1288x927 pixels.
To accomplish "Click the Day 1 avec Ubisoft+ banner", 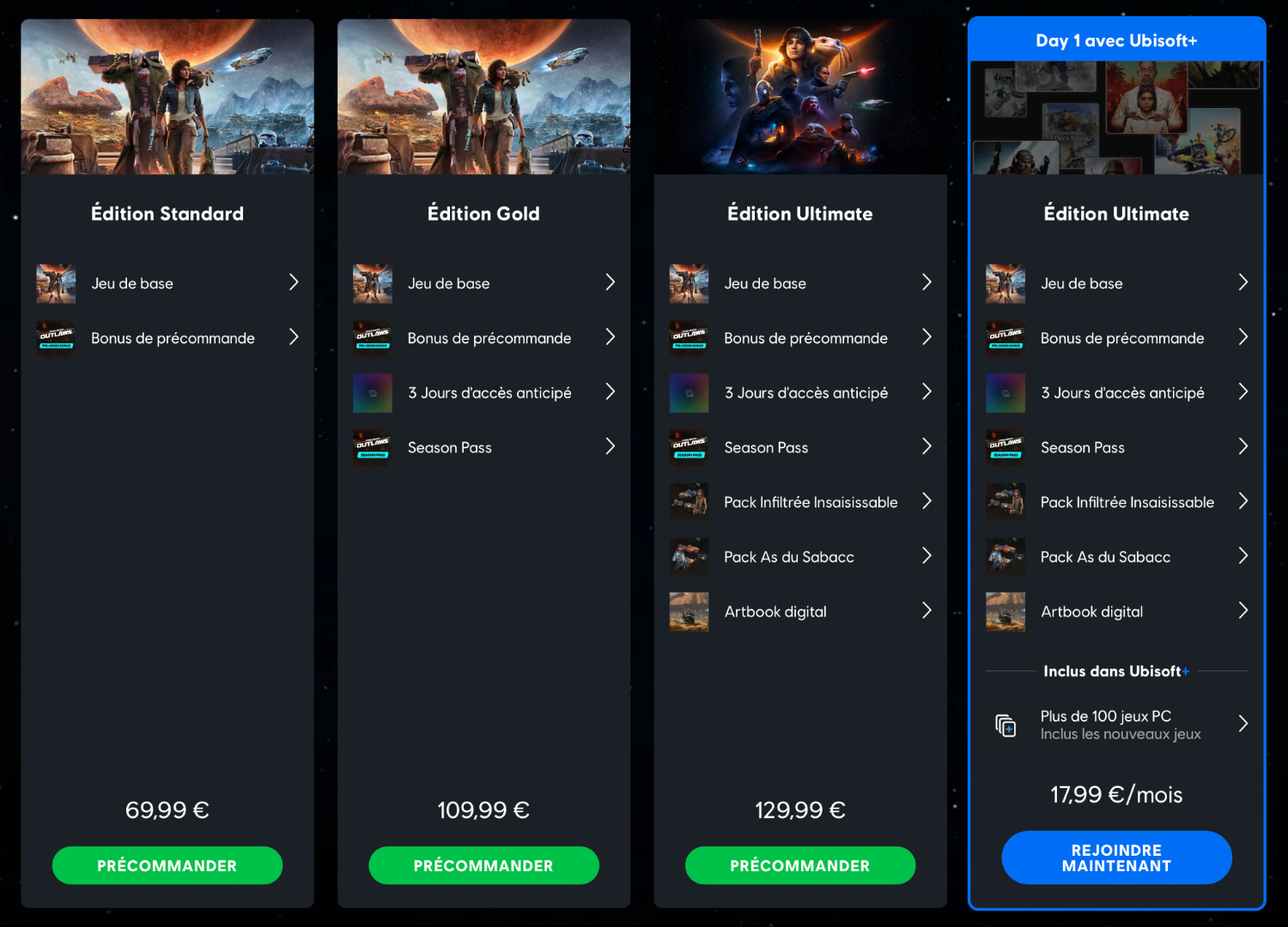I will pos(1116,40).
